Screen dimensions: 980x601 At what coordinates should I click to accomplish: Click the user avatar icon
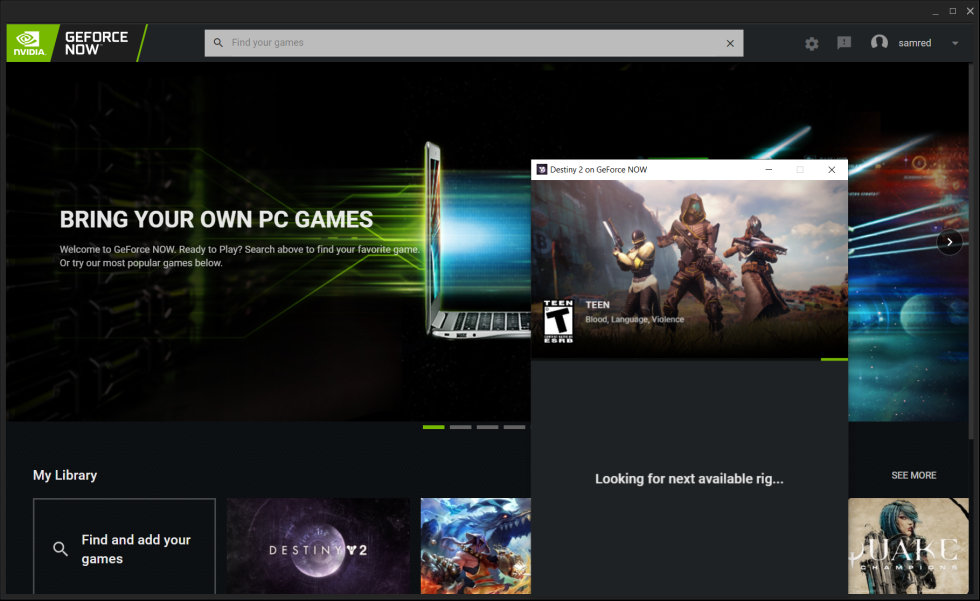coord(879,42)
